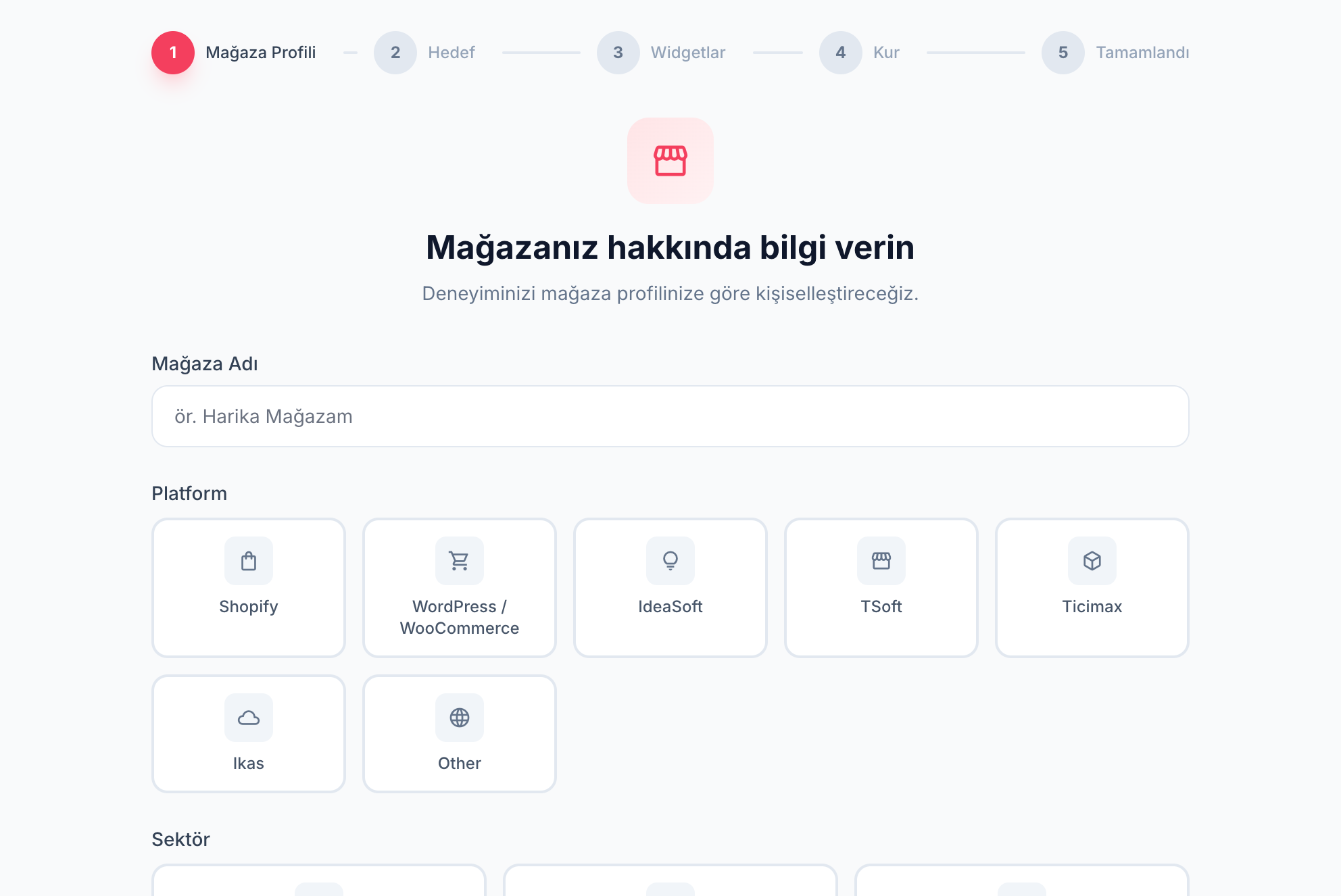Click the active Mağaza Profili step
Screen dimensions: 1341x896
173,52
